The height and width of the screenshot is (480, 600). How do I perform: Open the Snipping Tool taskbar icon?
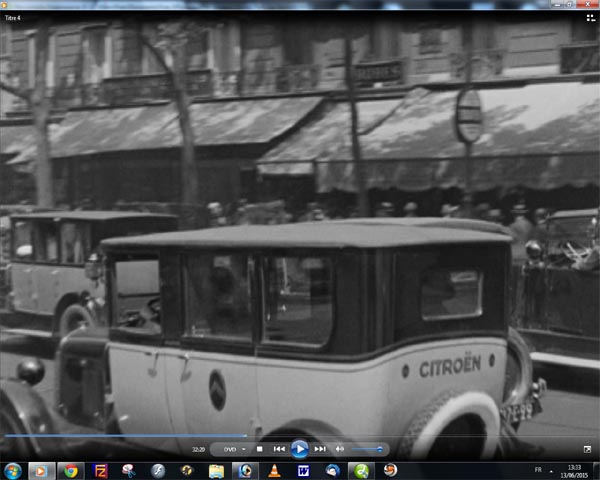(129, 471)
